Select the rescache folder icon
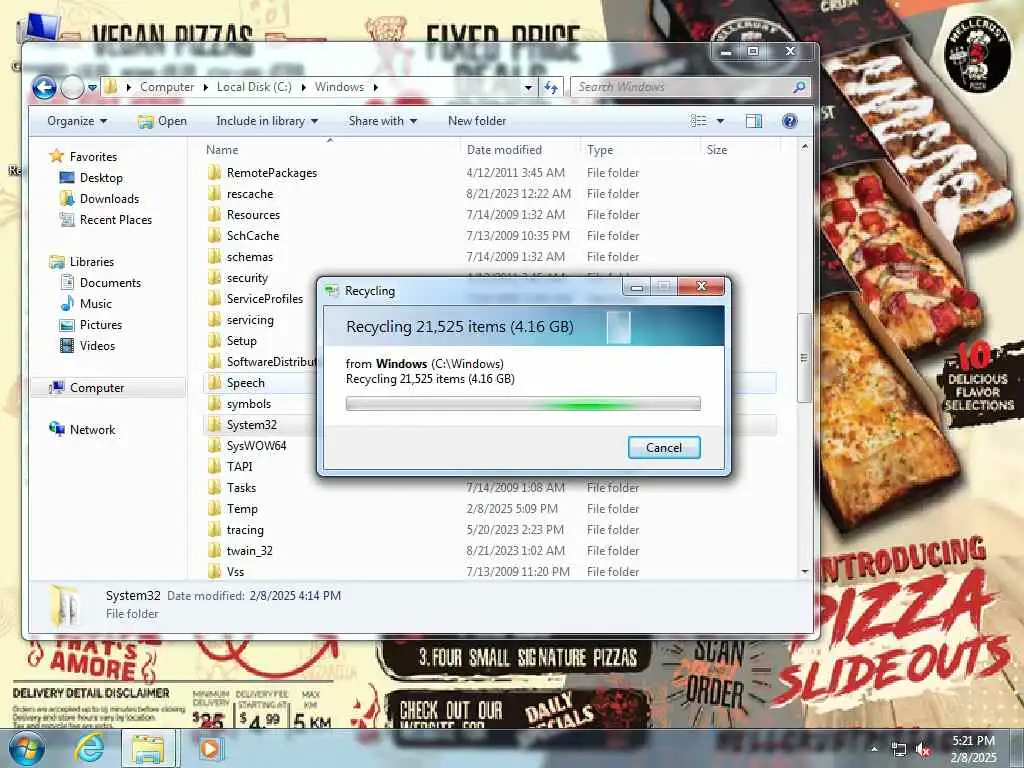 click(214, 193)
